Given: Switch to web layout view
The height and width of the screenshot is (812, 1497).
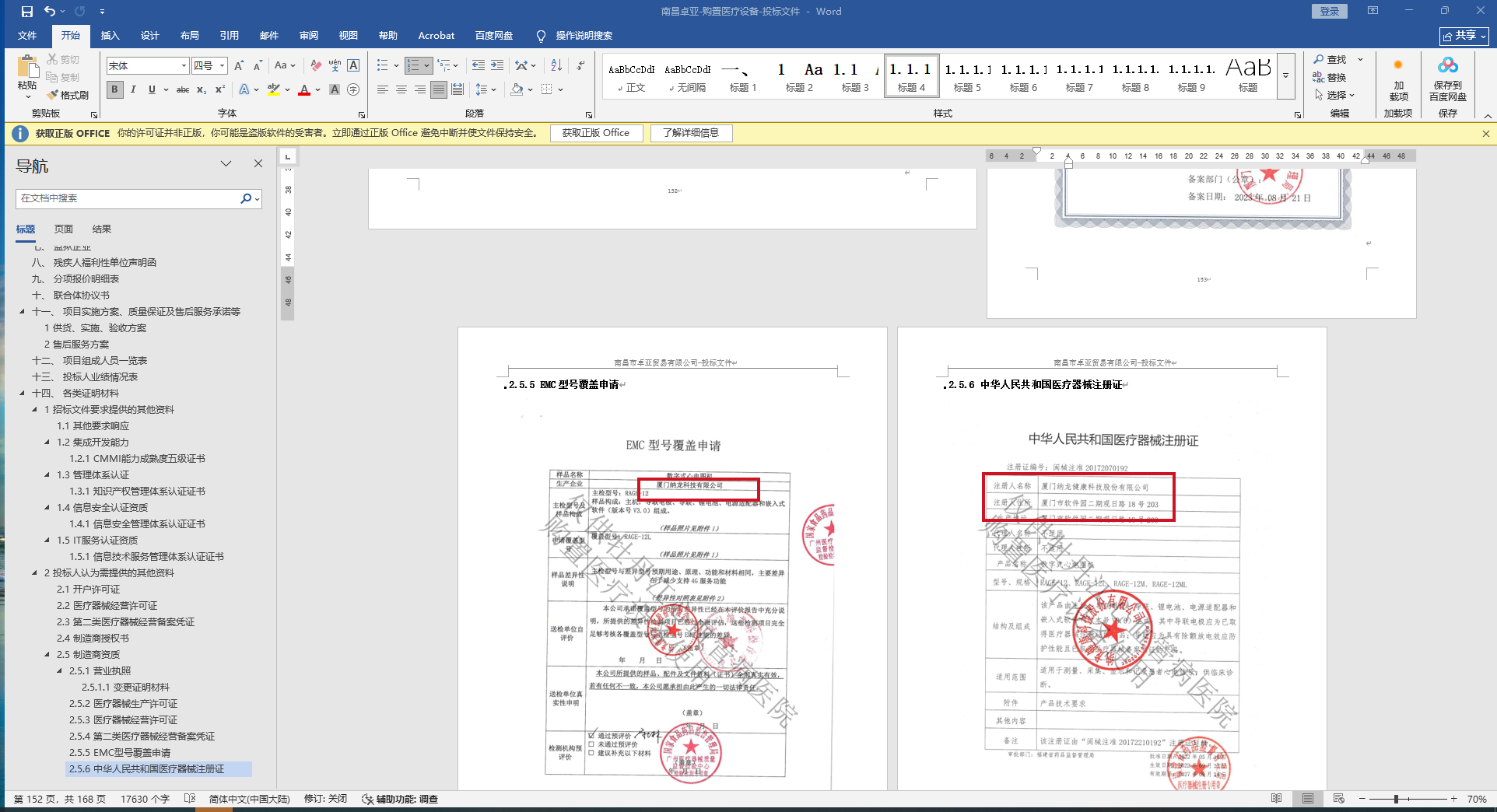Looking at the screenshot, I should point(1339,799).
